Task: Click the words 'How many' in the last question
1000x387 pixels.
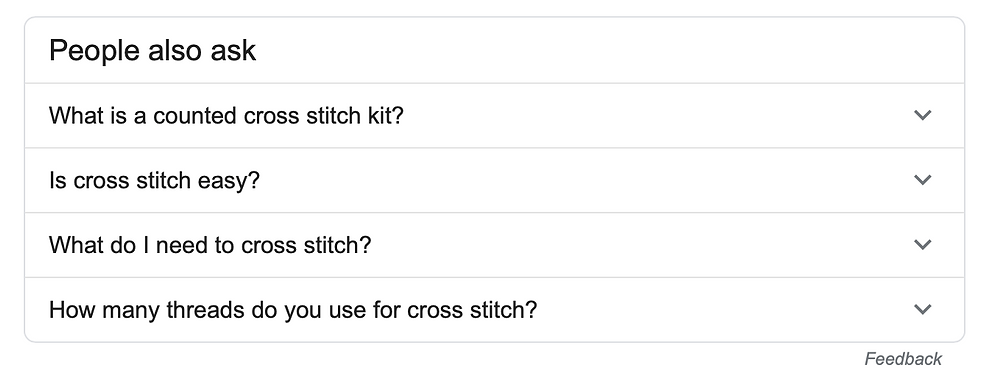Action: (105, 310)
